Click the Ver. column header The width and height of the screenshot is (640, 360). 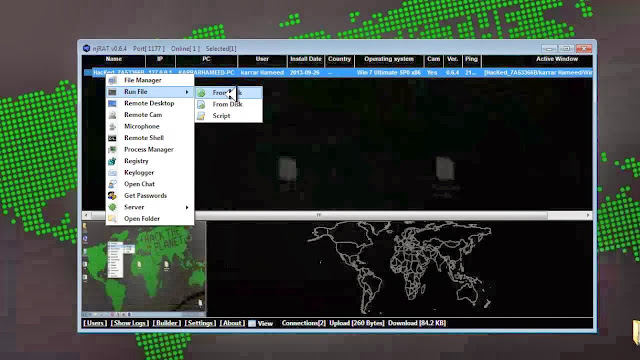(x=452, y=60)
